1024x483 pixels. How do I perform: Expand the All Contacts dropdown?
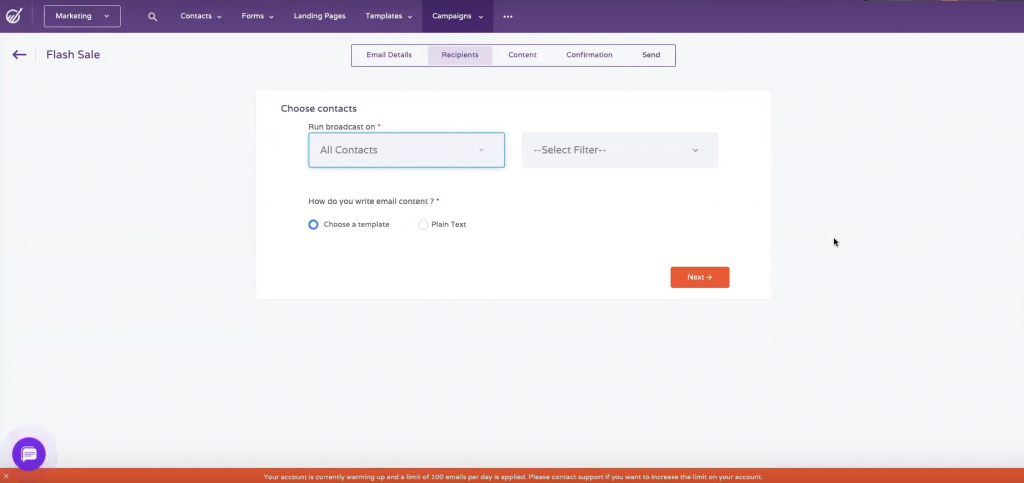tap(406, 150)
